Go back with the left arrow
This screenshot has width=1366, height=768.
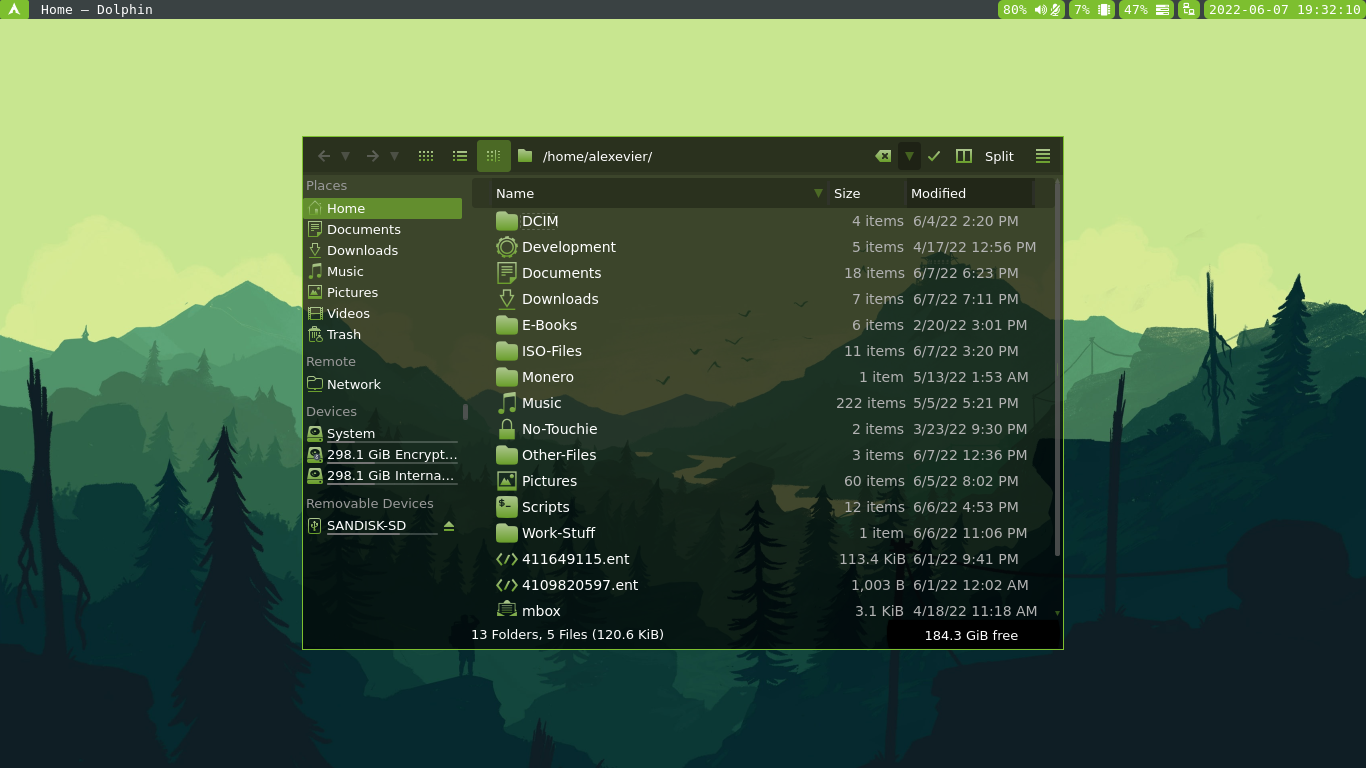click(323, 156)
